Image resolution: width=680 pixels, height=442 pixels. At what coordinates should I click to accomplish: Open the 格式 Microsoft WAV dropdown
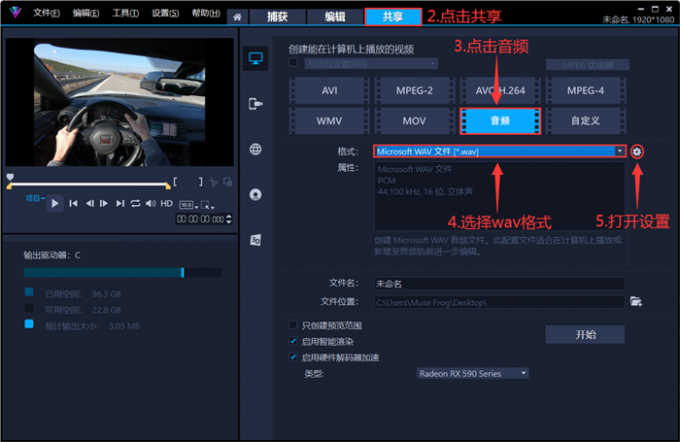[500, 151]
